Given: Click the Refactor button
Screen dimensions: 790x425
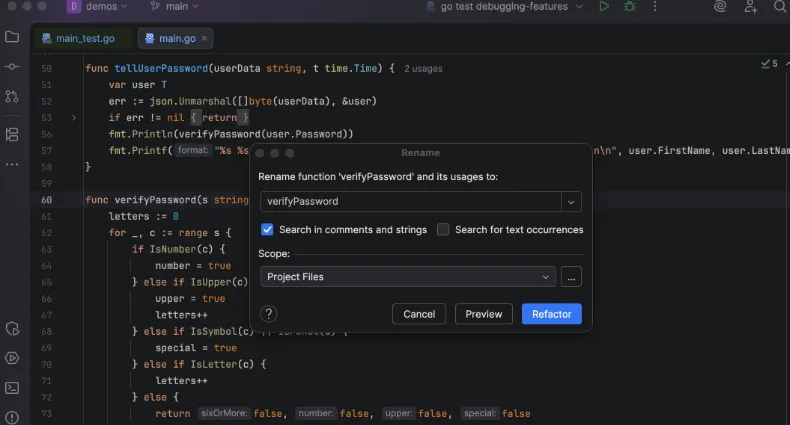Looking at the screenshot, I should point(551,314).
